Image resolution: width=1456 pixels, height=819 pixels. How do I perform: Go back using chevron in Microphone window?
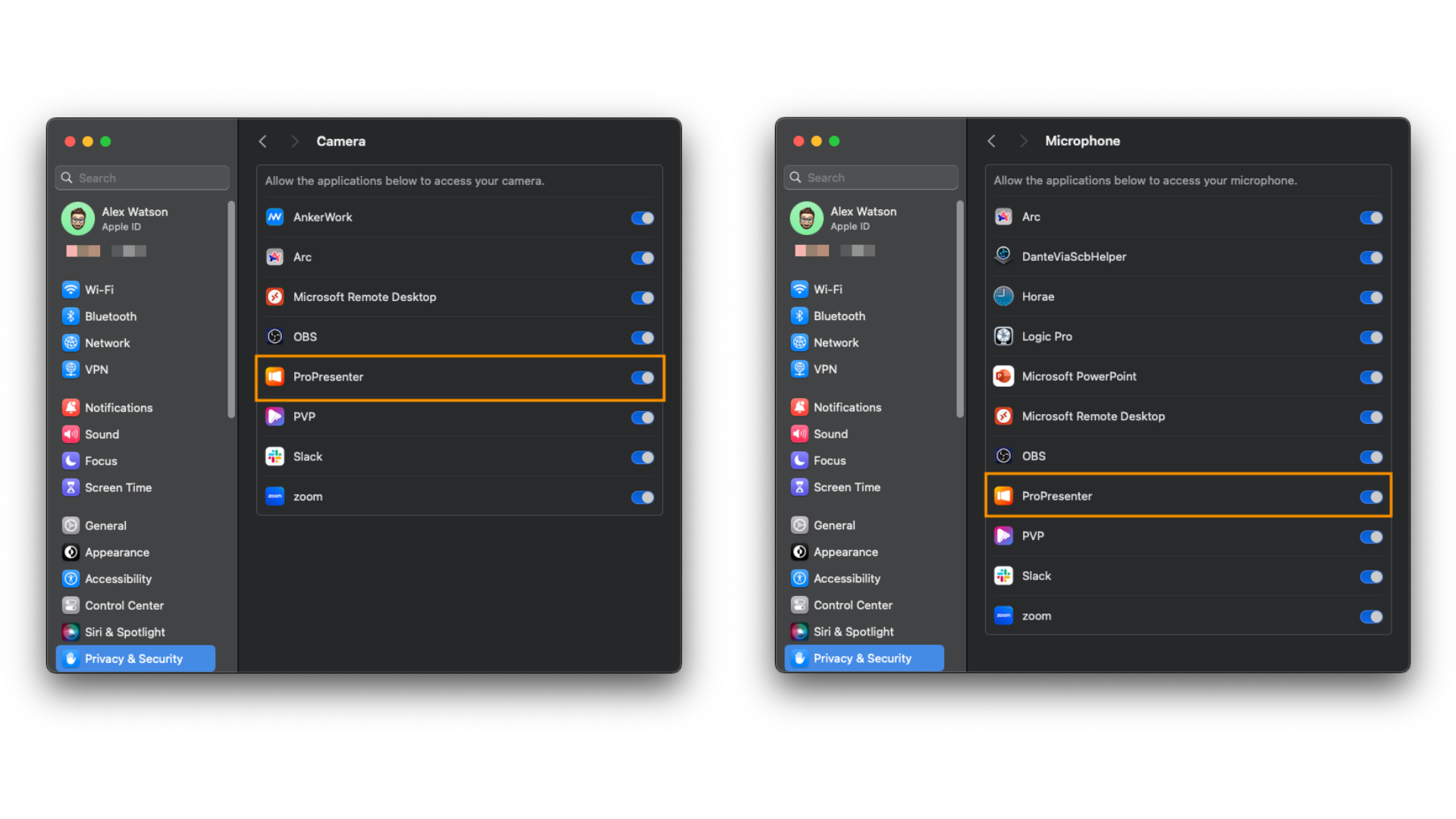point(991,141)
